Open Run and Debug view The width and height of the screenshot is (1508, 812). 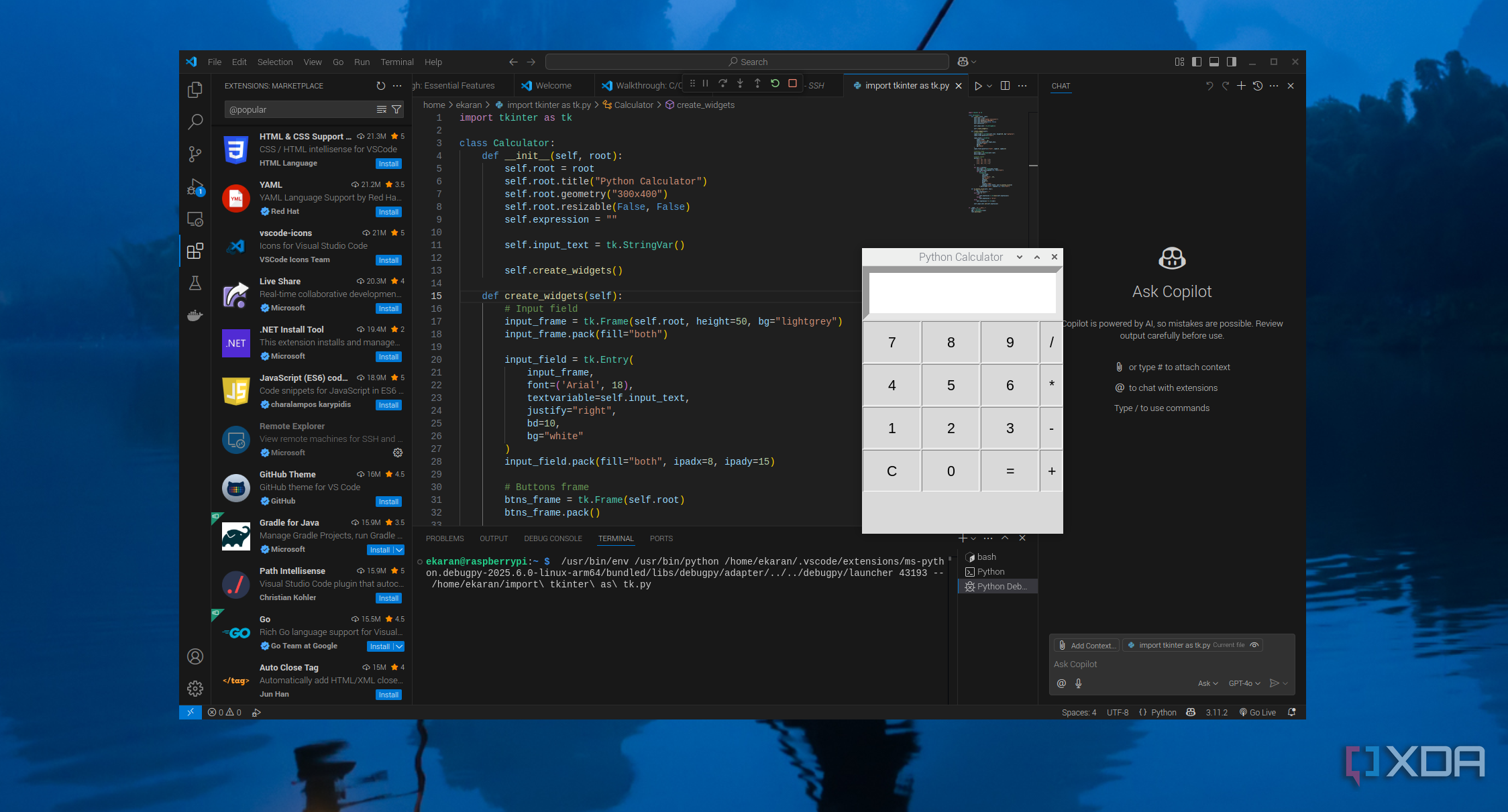click(x=195, y=186)
